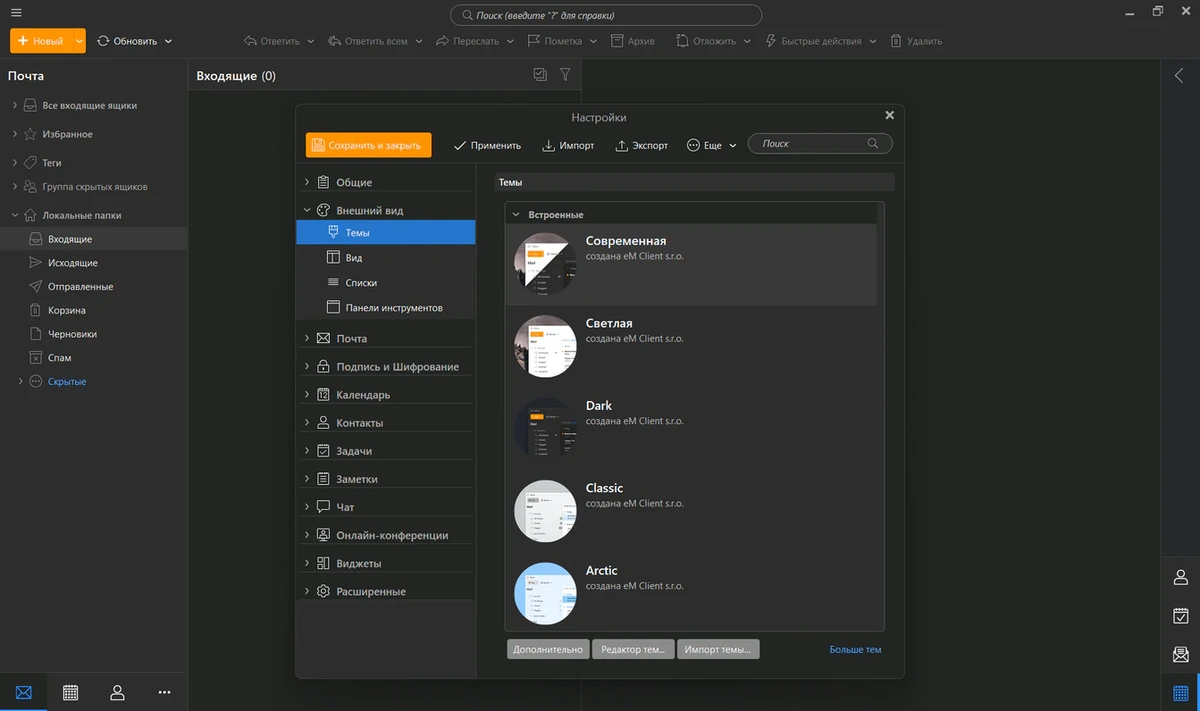This screenshot has height=711, width=1200.
Task: Open the Новый dropdown arrow
Action: tap(79, 41)
